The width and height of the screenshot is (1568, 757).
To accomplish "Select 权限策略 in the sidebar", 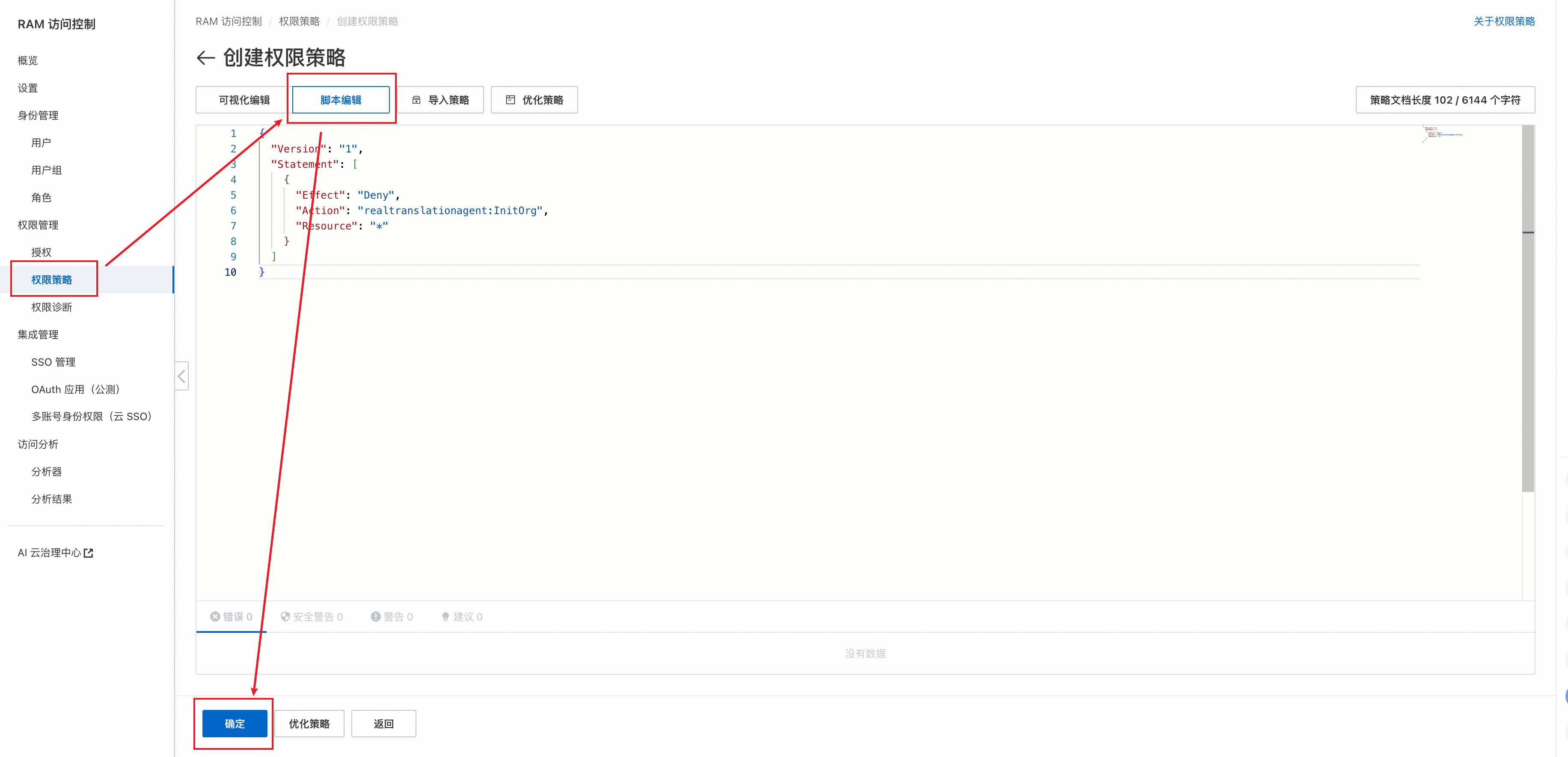I will (52, 280).
